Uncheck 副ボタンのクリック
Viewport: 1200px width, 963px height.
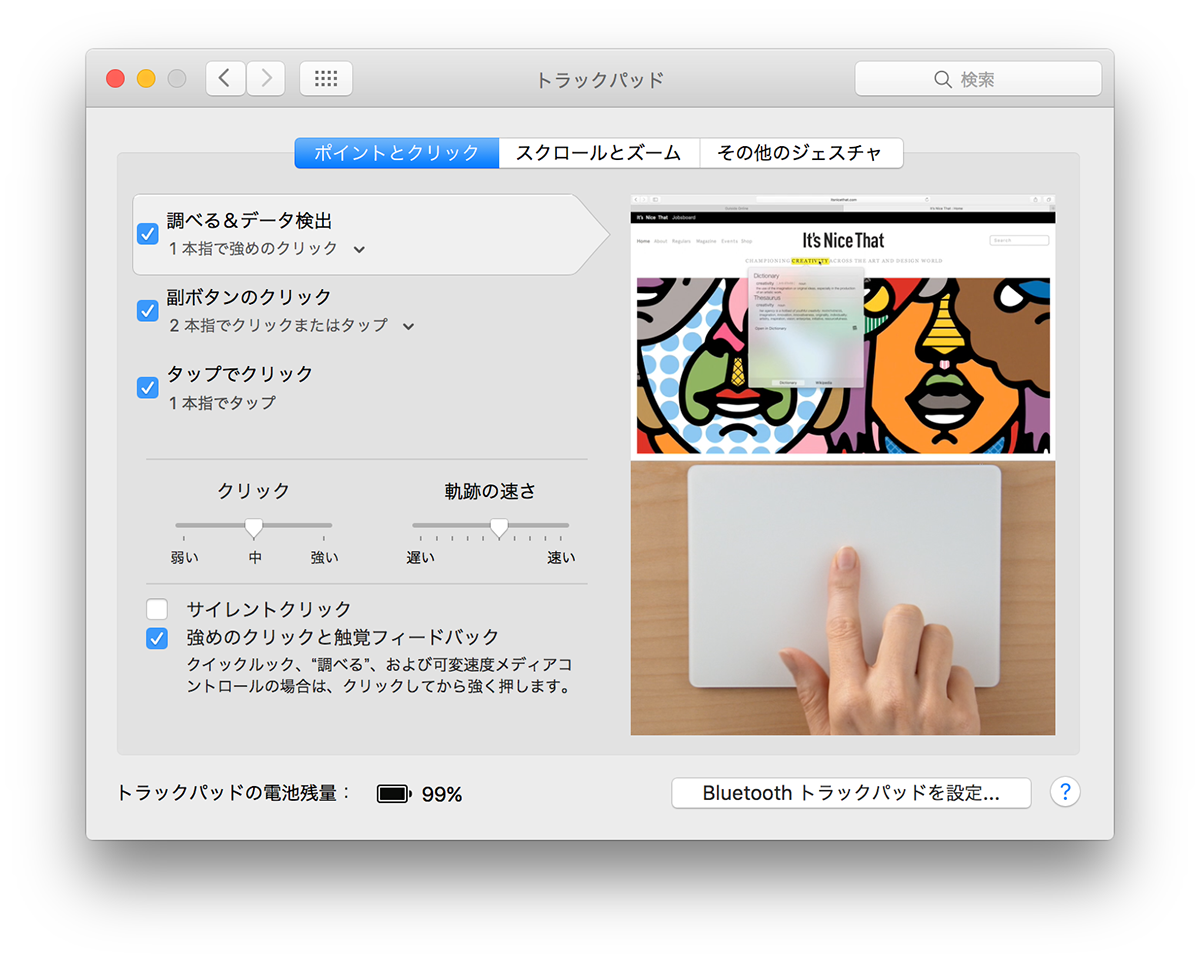pyautogui.click(x=147, y=310)
